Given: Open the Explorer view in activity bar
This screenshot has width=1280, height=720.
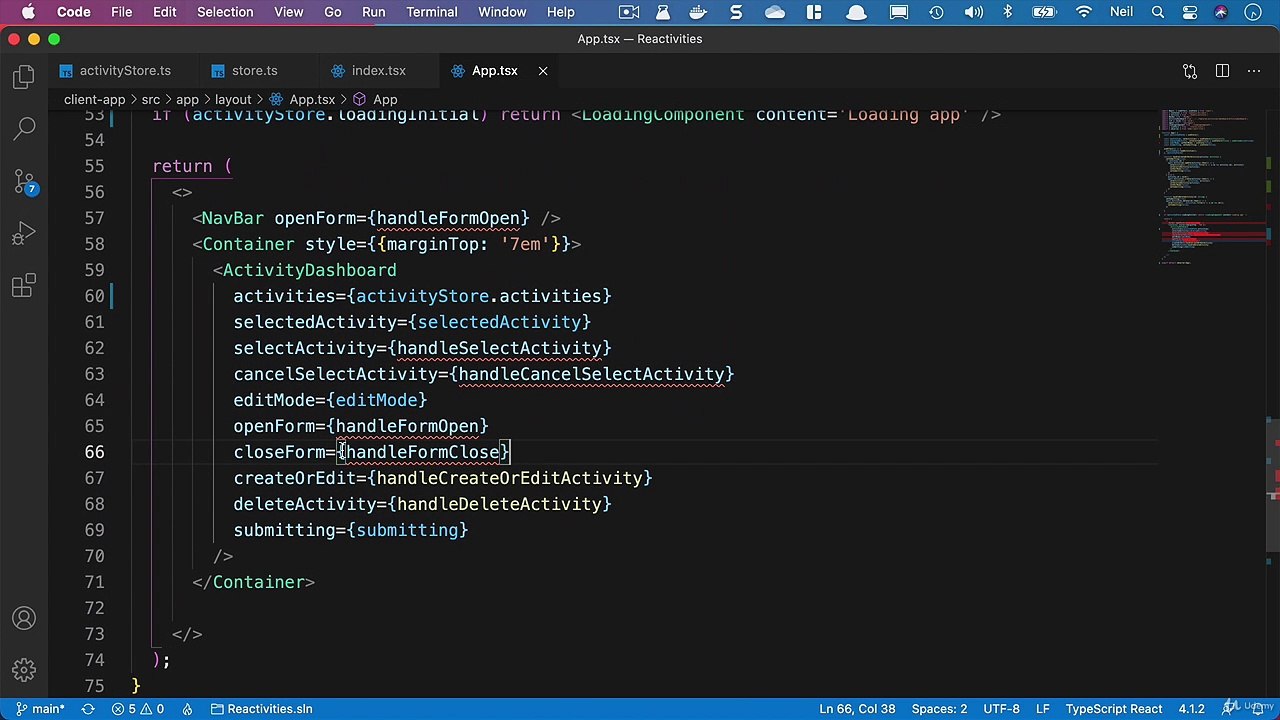Looking at the screenshot, I should (x=24, y=77).
